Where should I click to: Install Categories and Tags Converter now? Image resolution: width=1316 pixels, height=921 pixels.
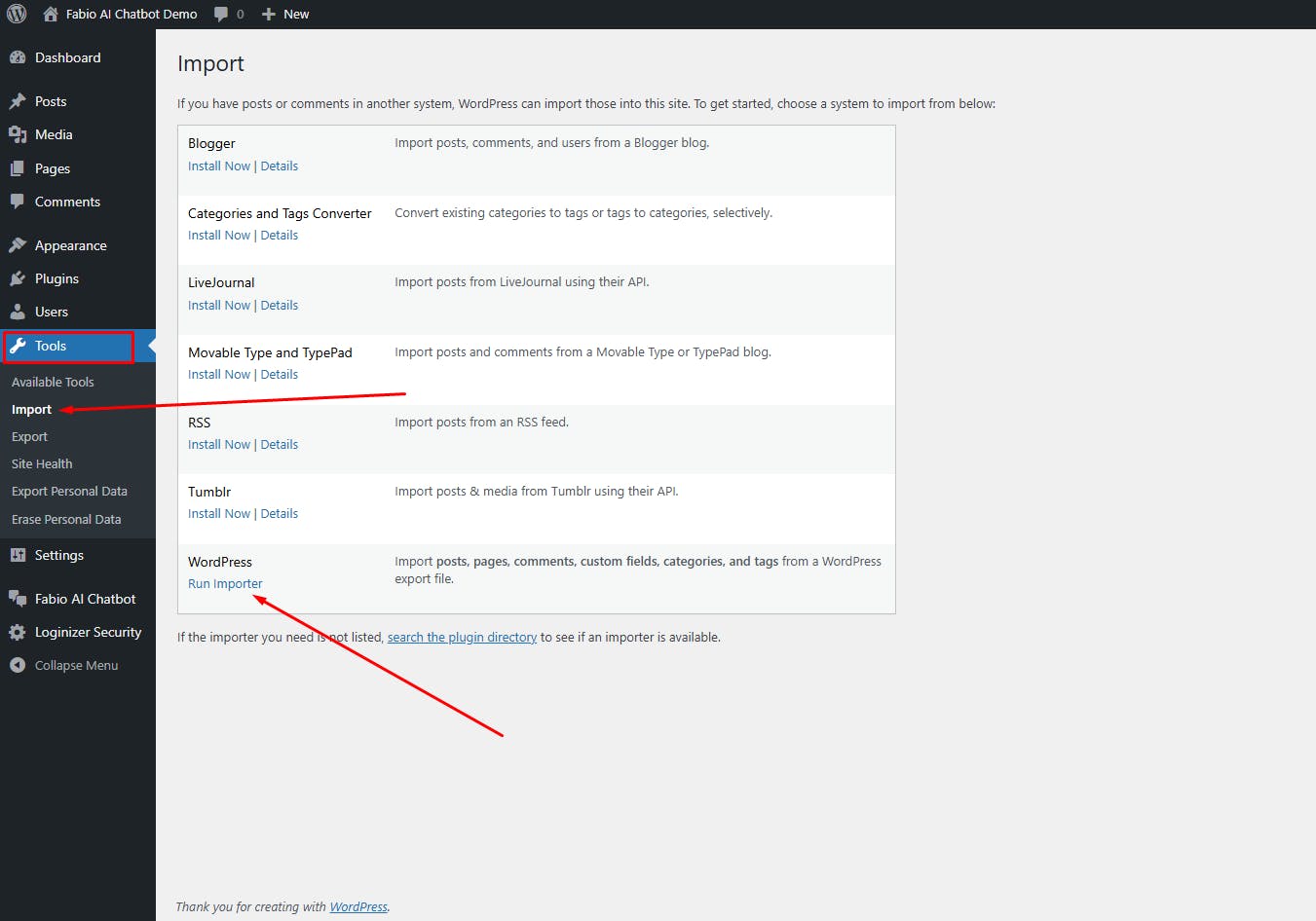[219, 235]
